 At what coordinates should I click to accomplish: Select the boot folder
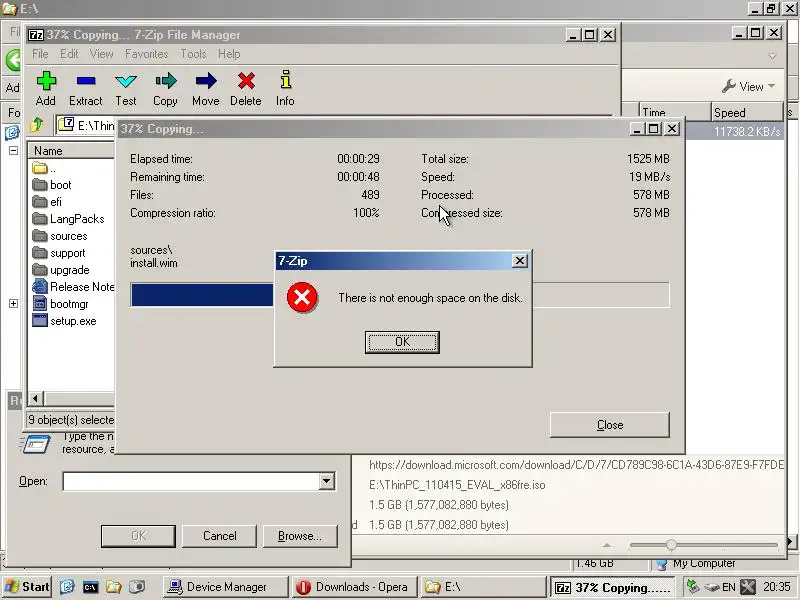[x=52, y=185]
